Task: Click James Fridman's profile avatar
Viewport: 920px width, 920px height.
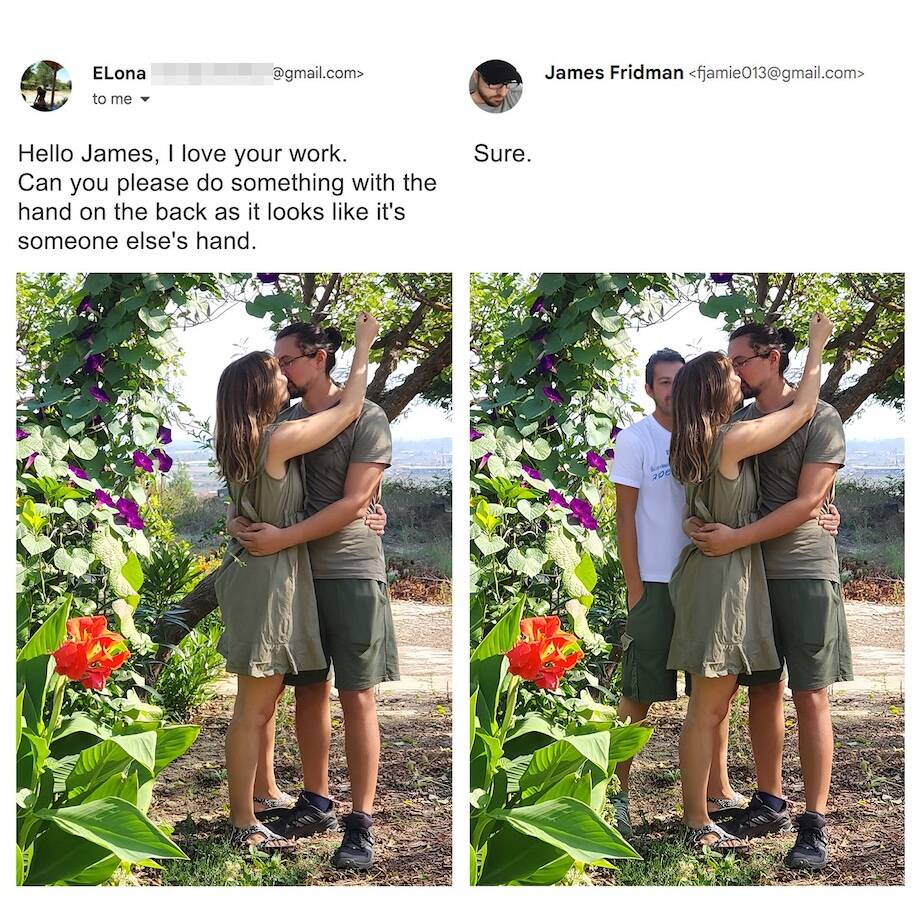Action: point(496,86)
